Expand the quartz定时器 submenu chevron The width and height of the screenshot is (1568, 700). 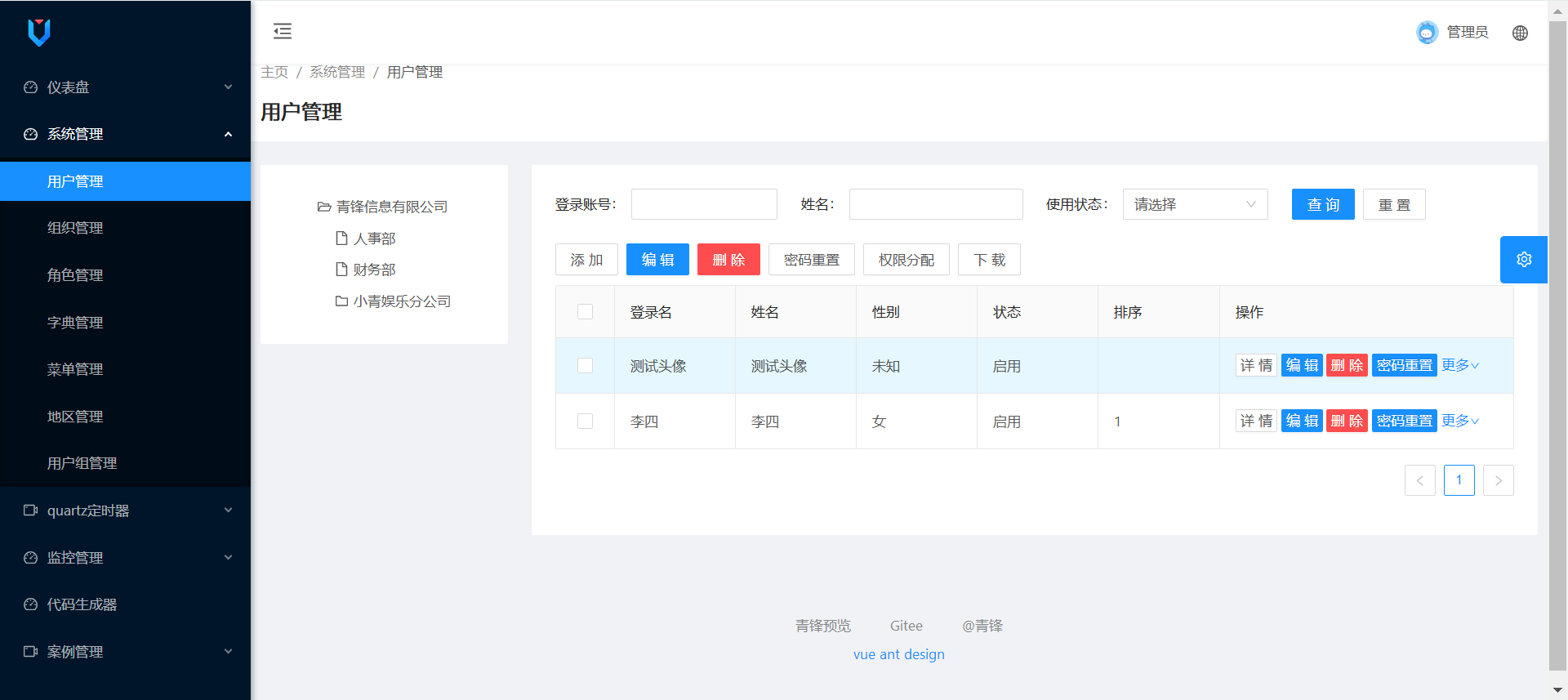click(x=229, y=511)
